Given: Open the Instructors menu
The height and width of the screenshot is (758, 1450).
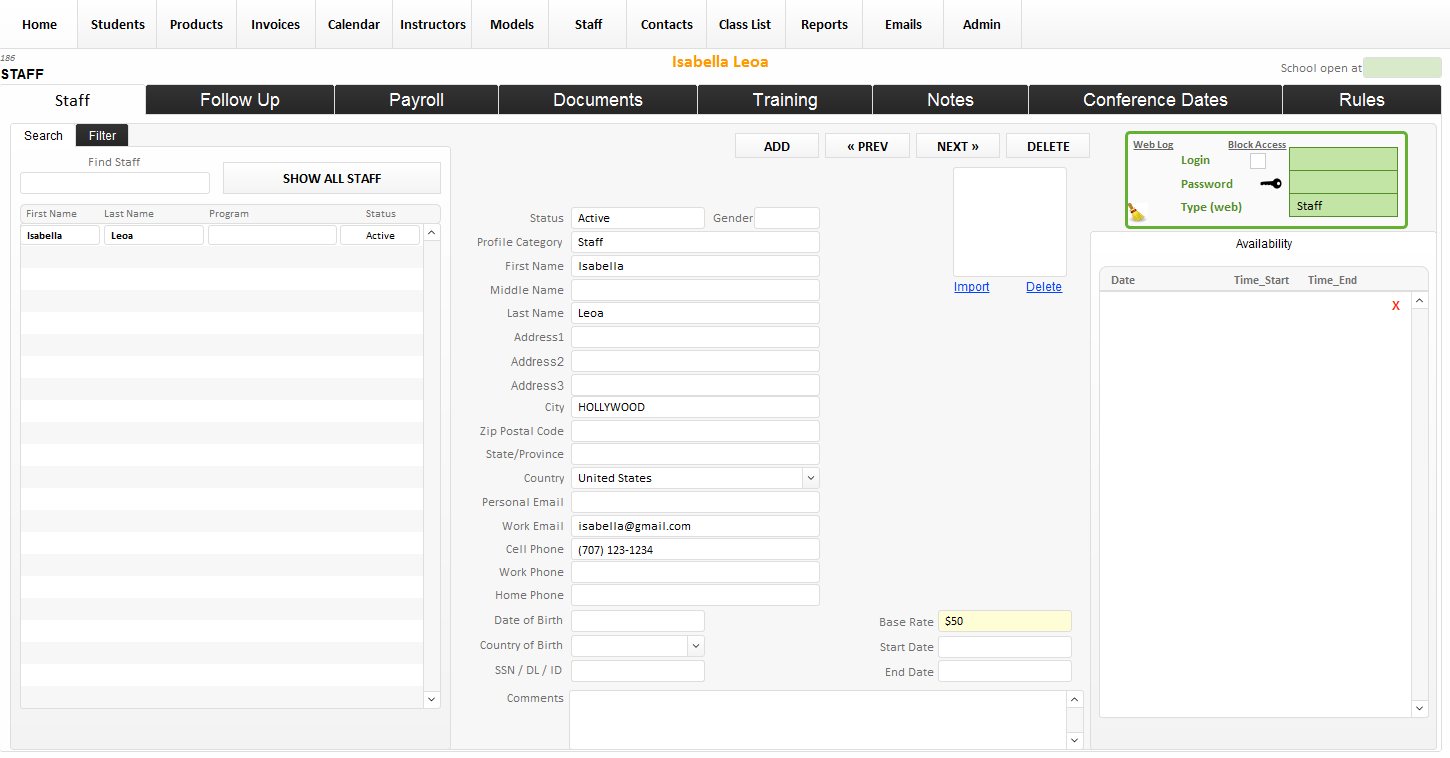Looking at the screenshot, I should (x=433, y=24).
